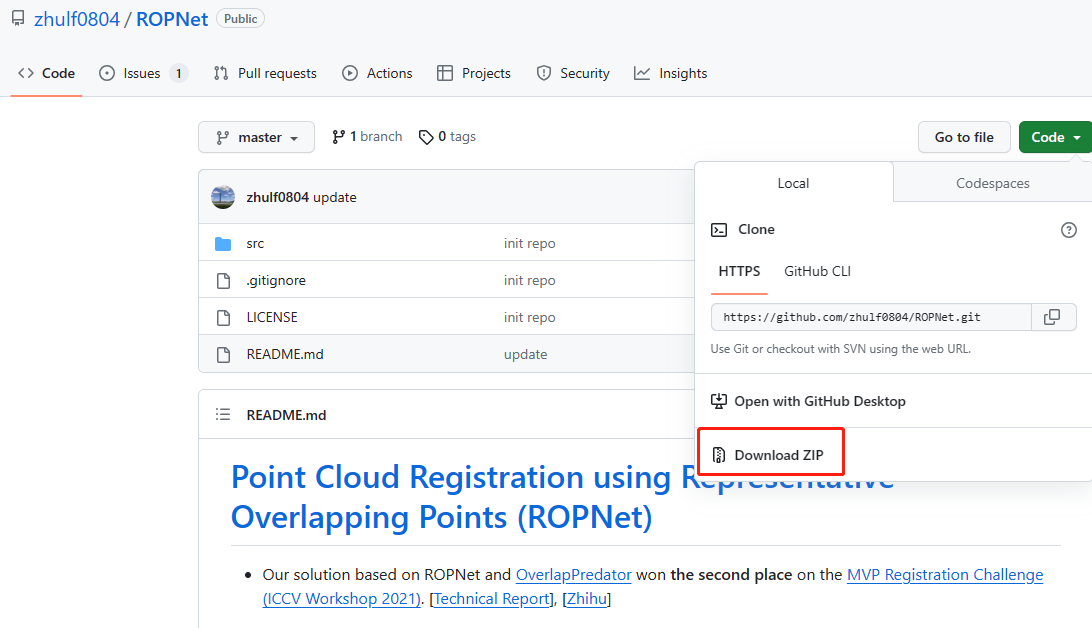Select the HTTPS clone tab

click(739, 272)
